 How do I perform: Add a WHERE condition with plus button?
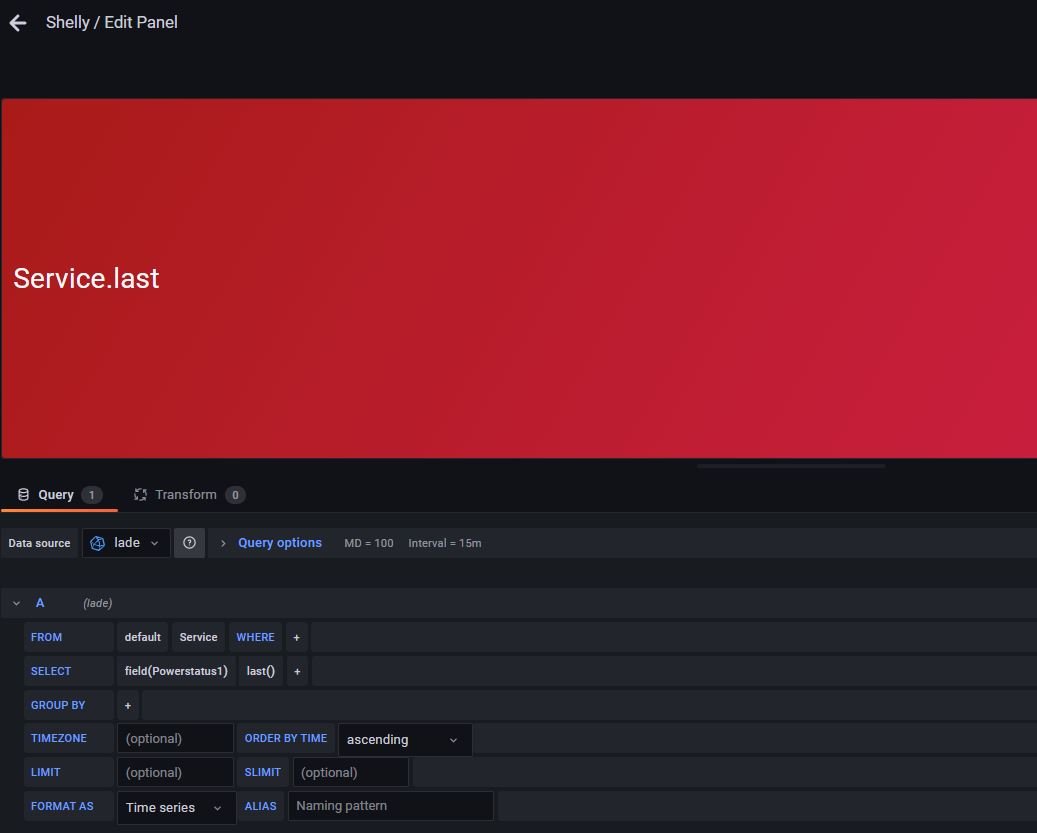tap(296, 637)
